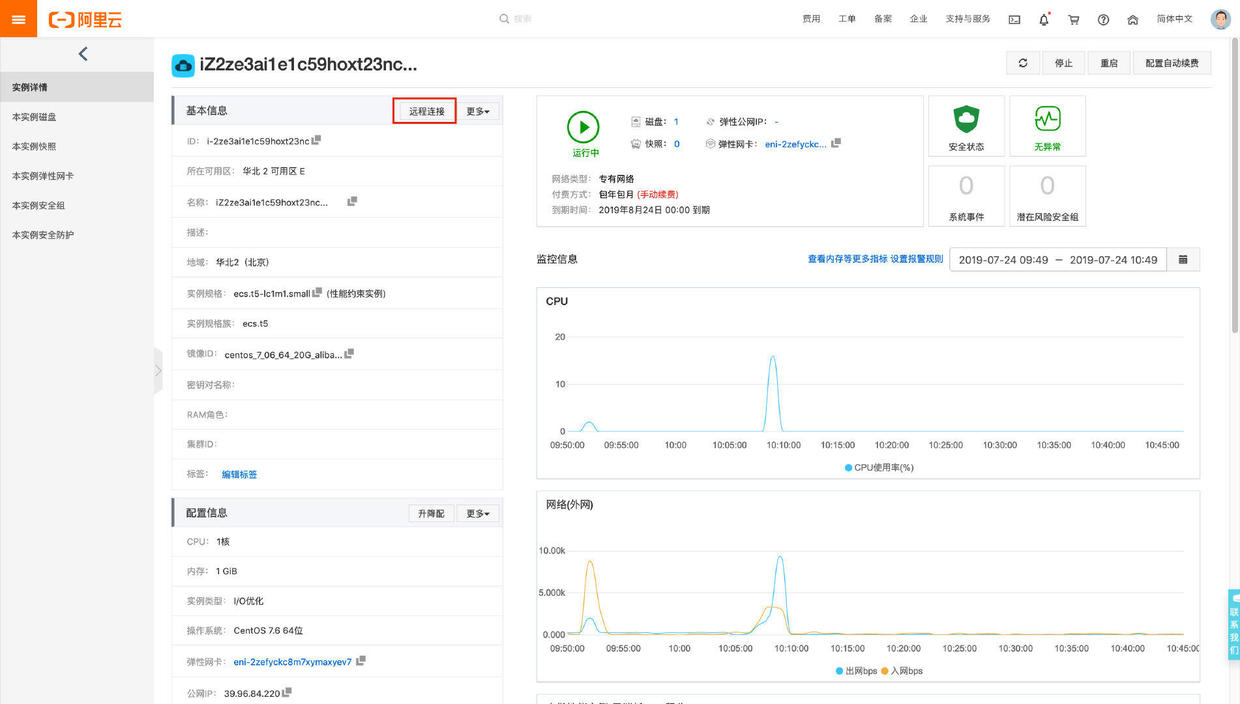Image resolution: width=1240 pixels, height=704 pixels.
Task: Click the 重启 button
Action: [x=1109, y=63]
